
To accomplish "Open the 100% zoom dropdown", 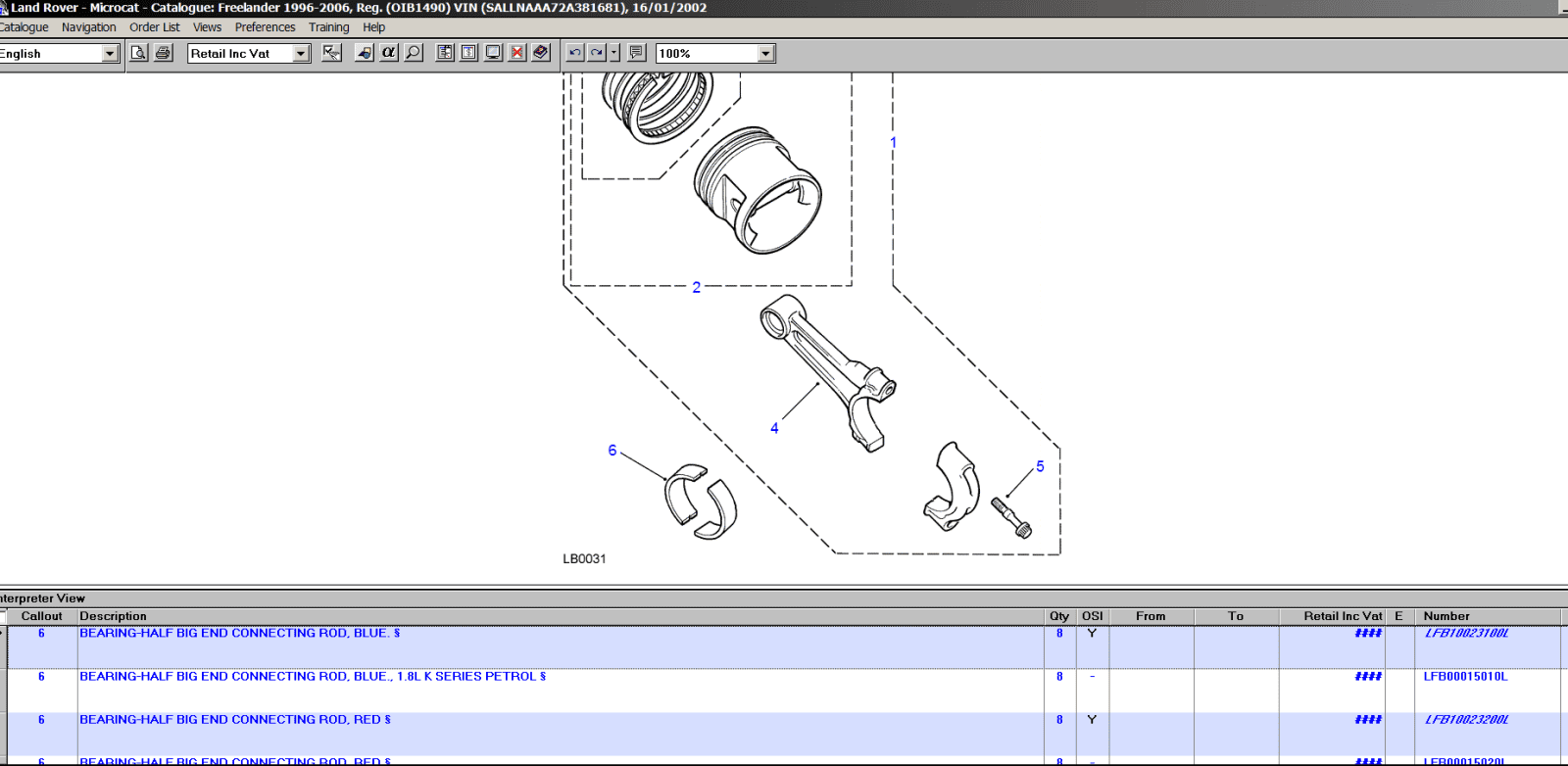I will (x=766, y=54).
